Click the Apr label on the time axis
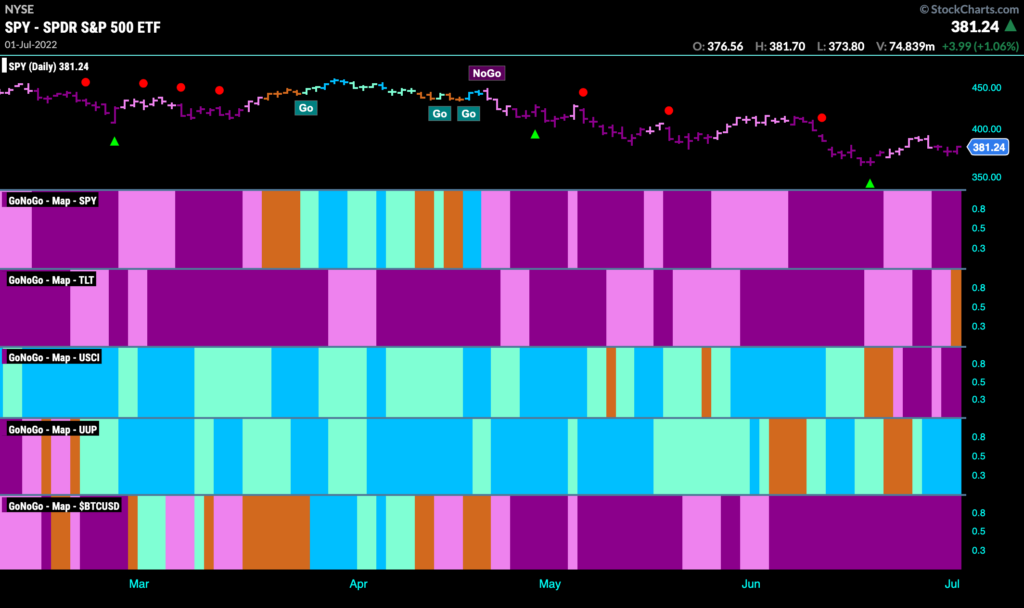This screenshot has height=608, width=1024. click(x=358, y=584)
